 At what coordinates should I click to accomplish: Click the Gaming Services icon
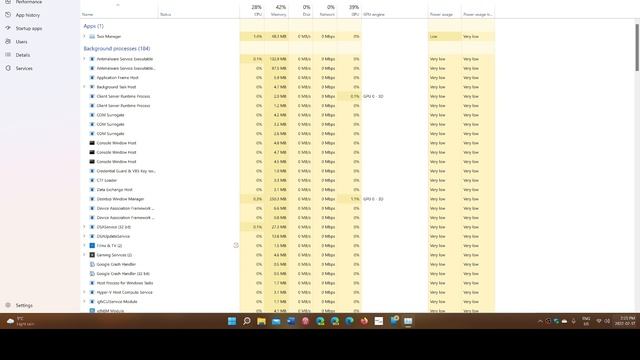point(92,255)
